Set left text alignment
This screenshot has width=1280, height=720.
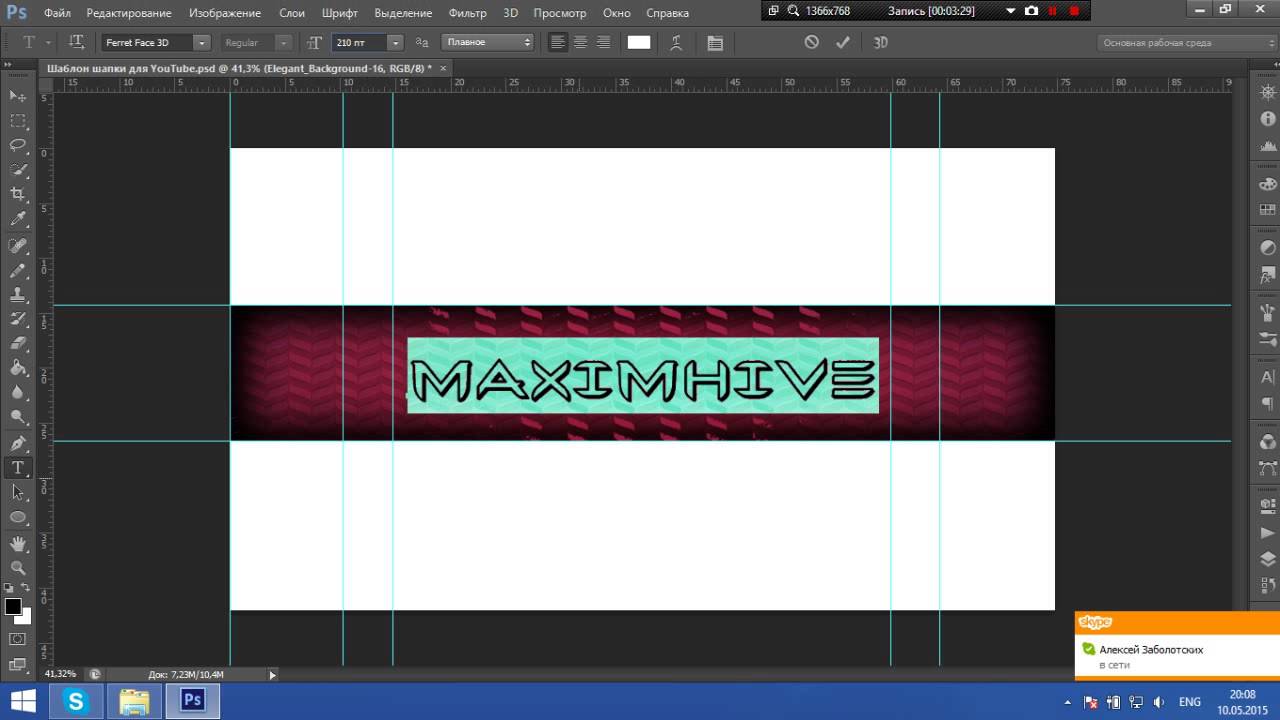point(558,42)
